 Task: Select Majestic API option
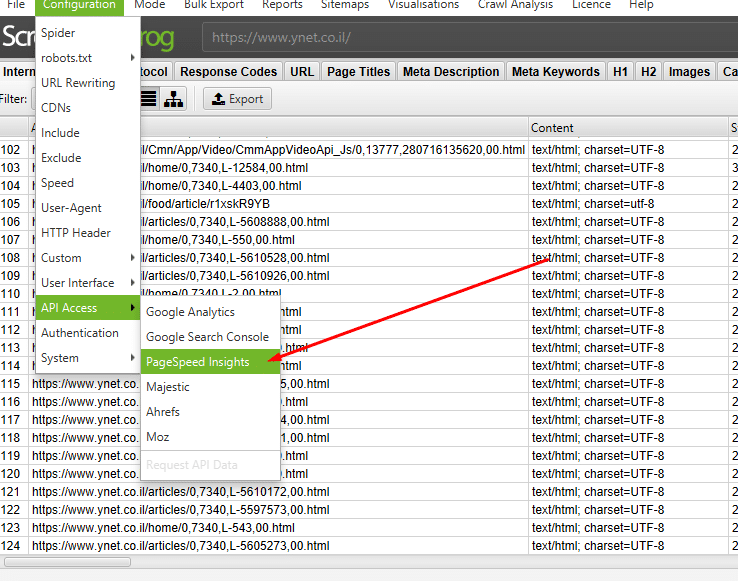168,387
